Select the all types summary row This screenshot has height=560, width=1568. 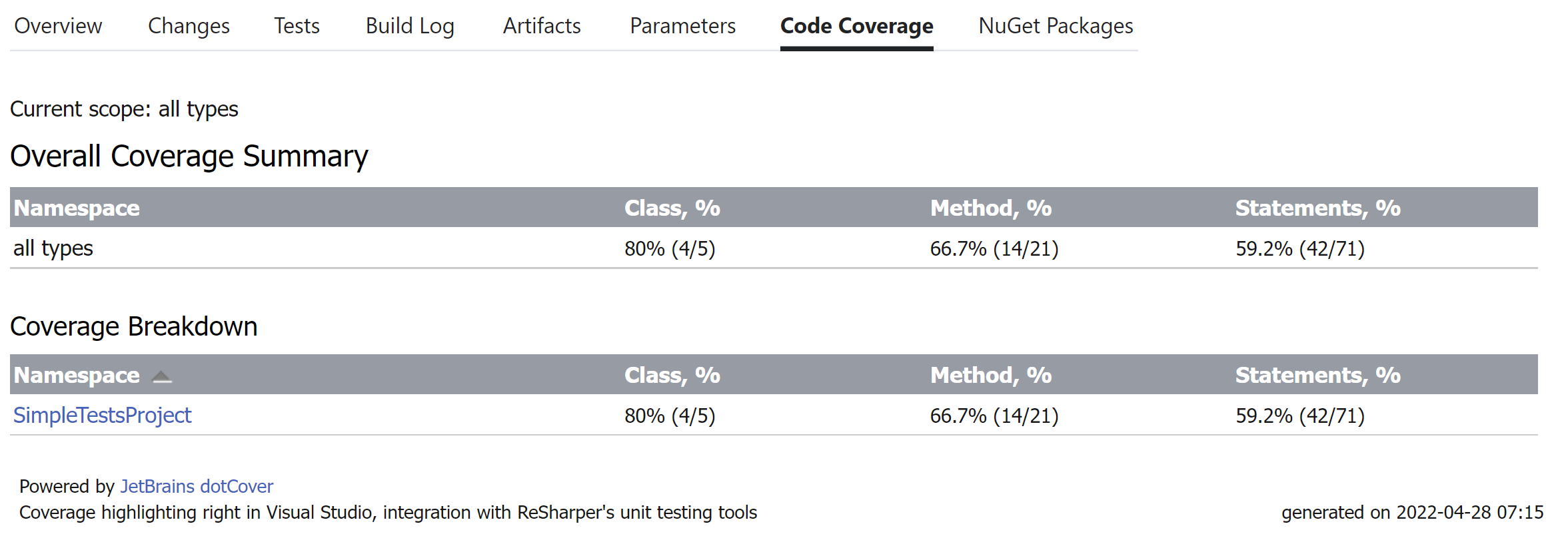(x=53, y=248)
